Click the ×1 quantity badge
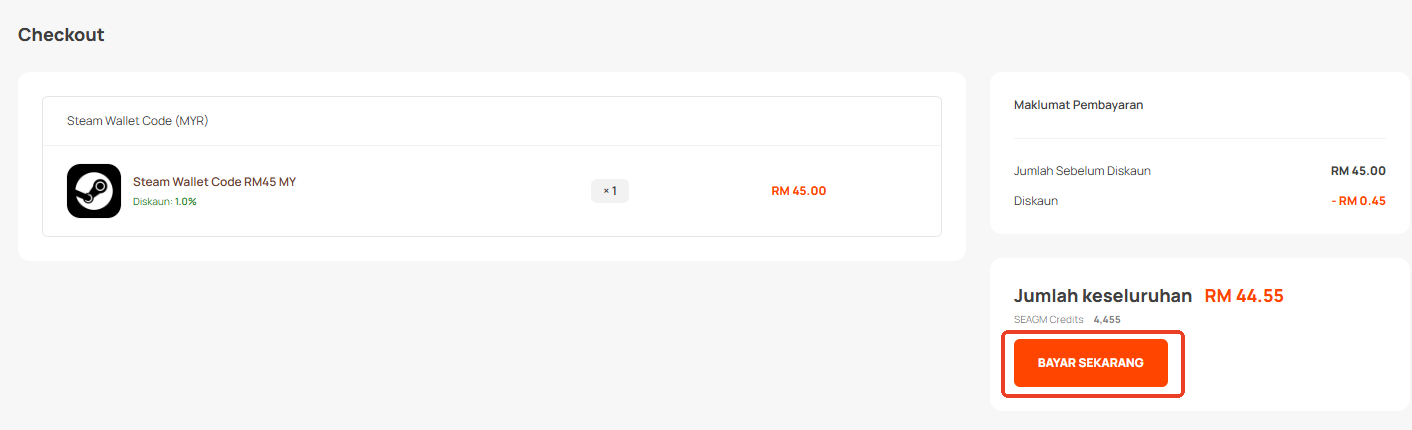Screen dimensions: 1412x430 (x=610, y=191)
